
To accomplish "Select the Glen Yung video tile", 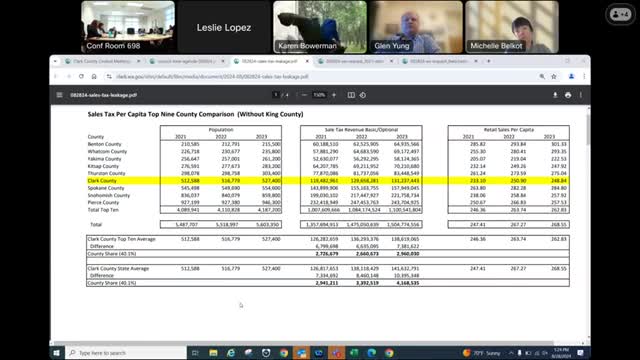I will click(416, 27).
